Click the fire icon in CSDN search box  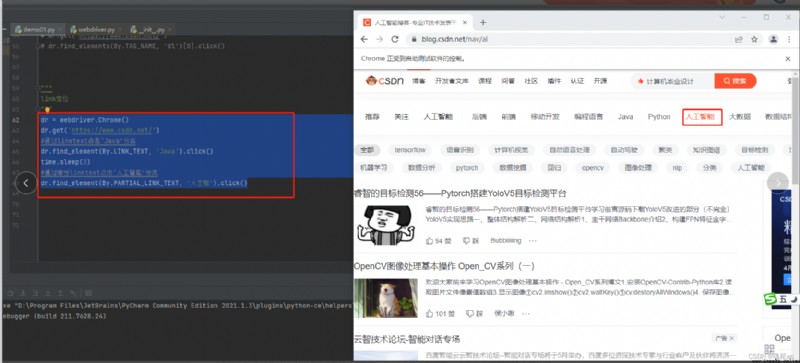pyautogui.click(x=641, y=81)
